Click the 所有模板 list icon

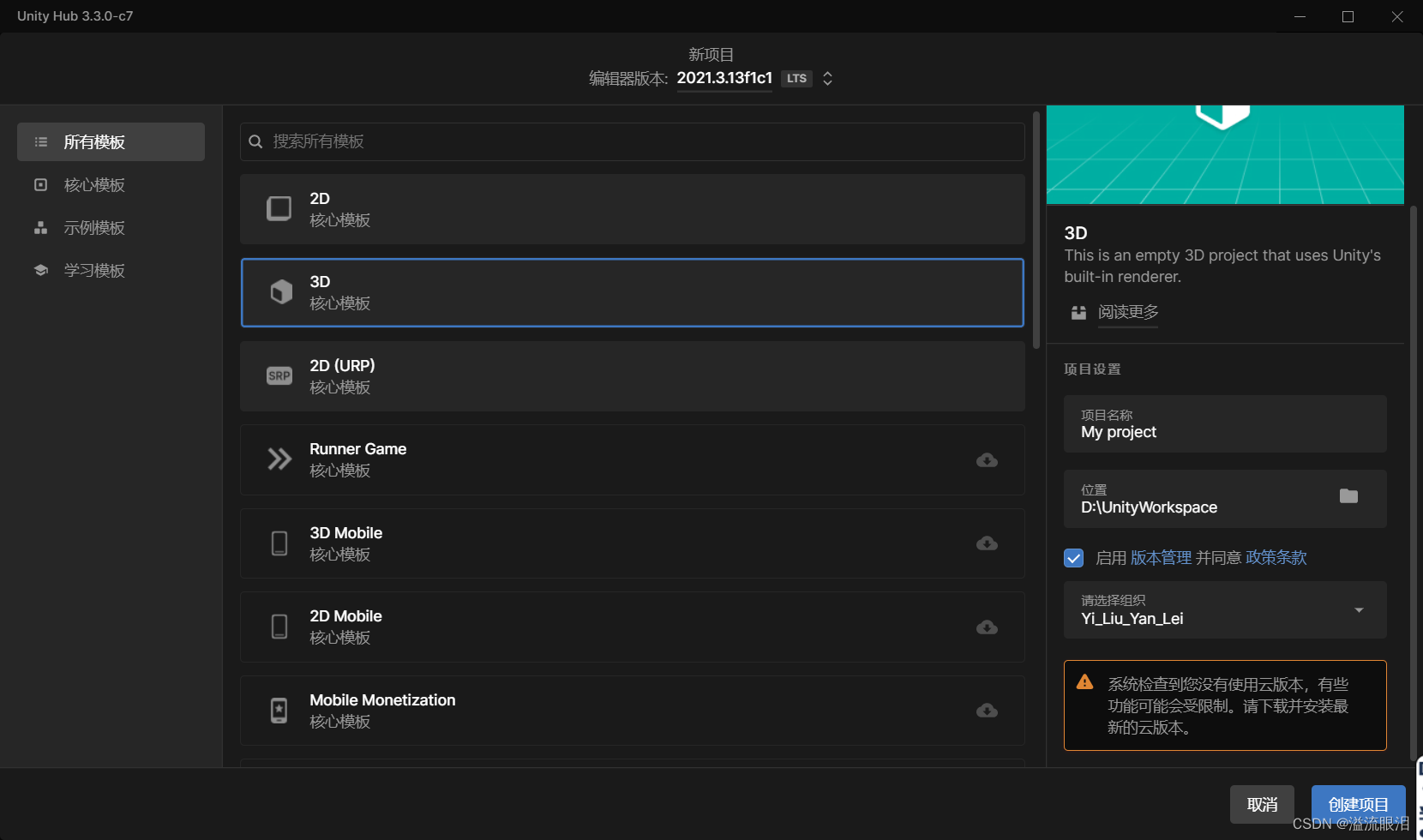[40, 141]
